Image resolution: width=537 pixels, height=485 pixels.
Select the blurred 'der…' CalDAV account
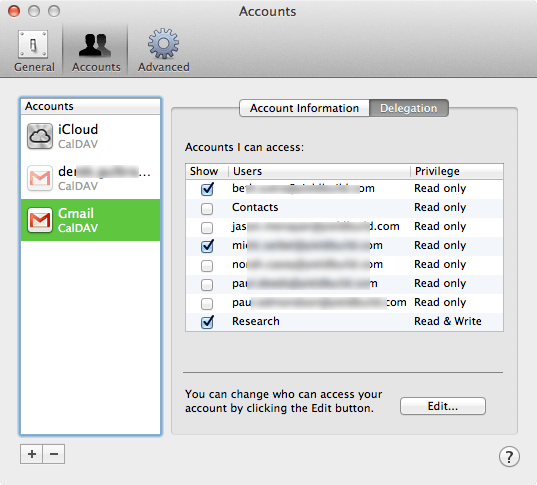[90, 178]
